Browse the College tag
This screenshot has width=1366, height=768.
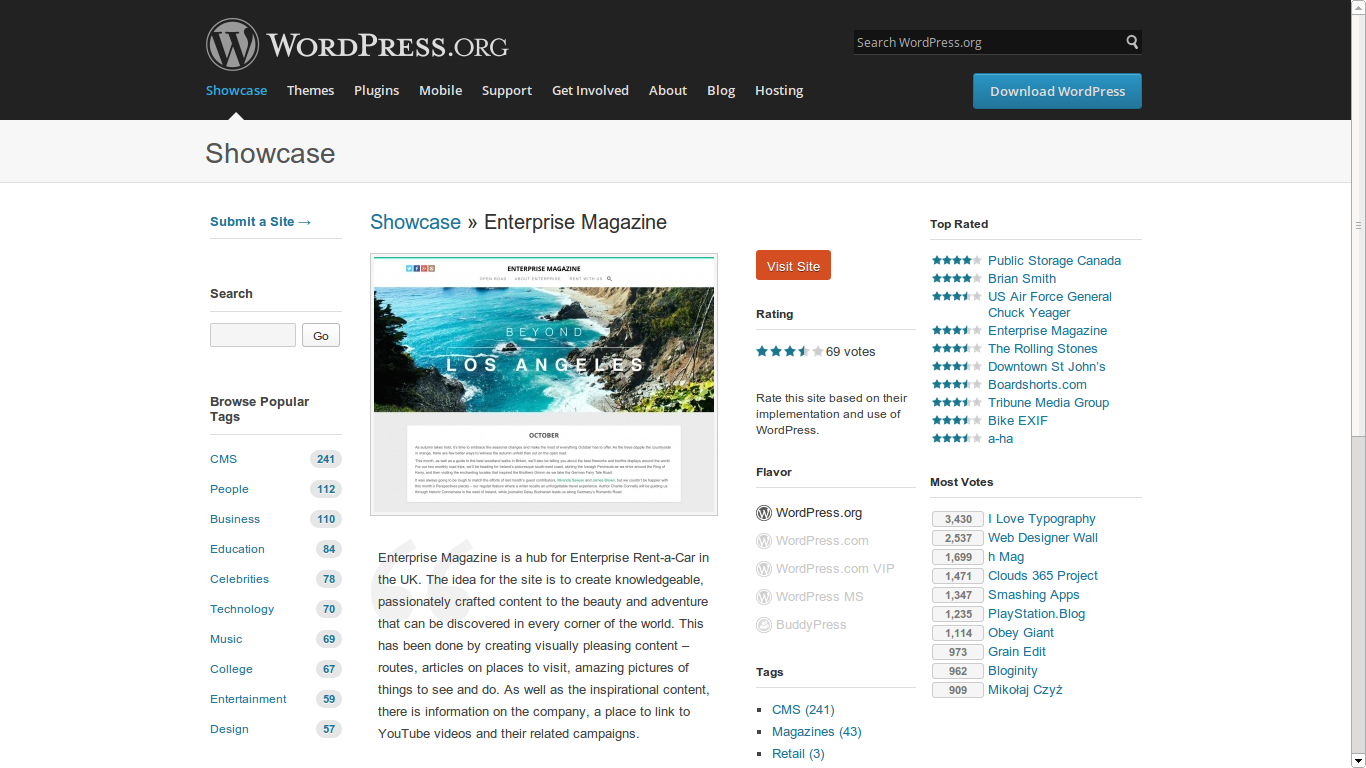231,669
